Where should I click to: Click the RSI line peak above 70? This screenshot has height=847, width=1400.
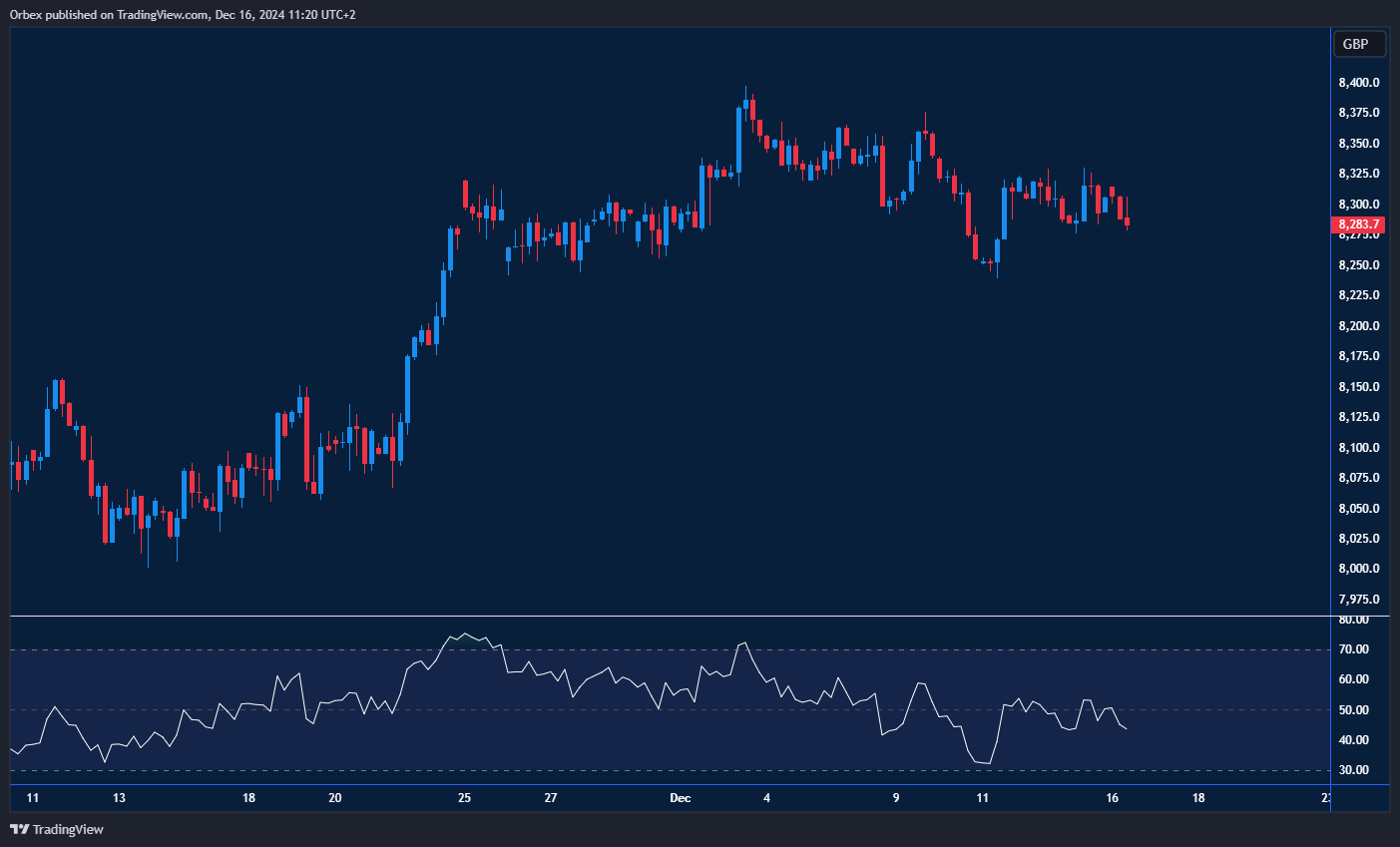[464, 634]
